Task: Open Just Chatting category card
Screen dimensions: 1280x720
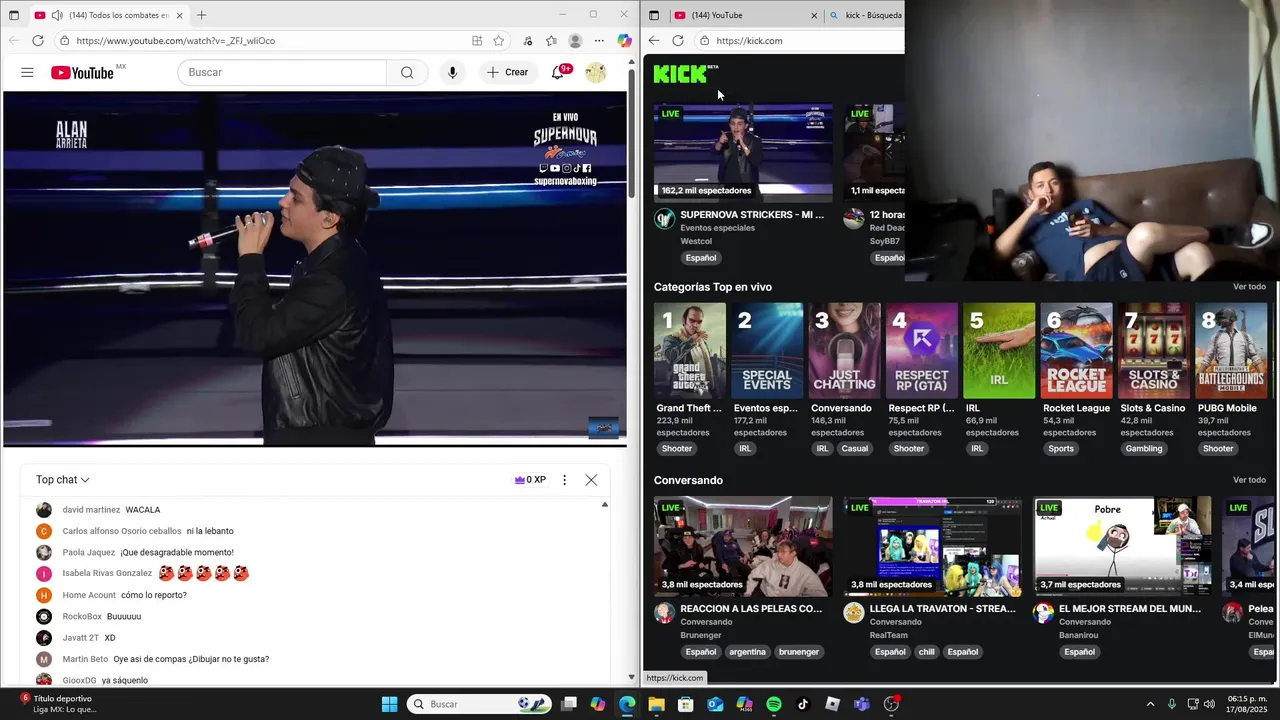Action: click(x=844, y=351)
